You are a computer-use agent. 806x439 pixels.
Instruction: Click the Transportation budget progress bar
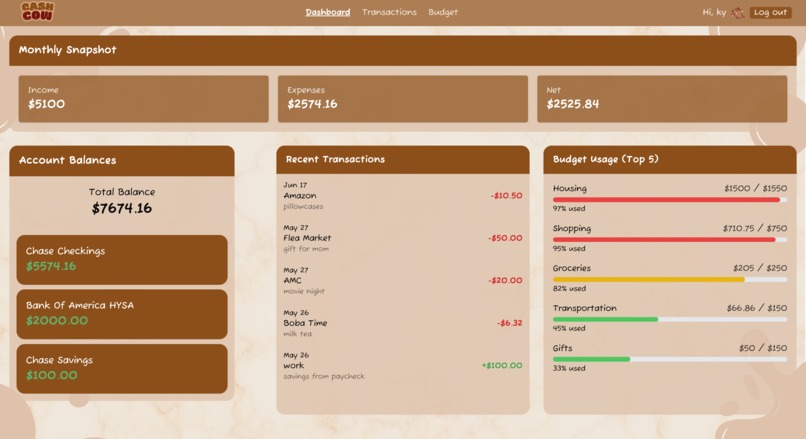point(670,319)
